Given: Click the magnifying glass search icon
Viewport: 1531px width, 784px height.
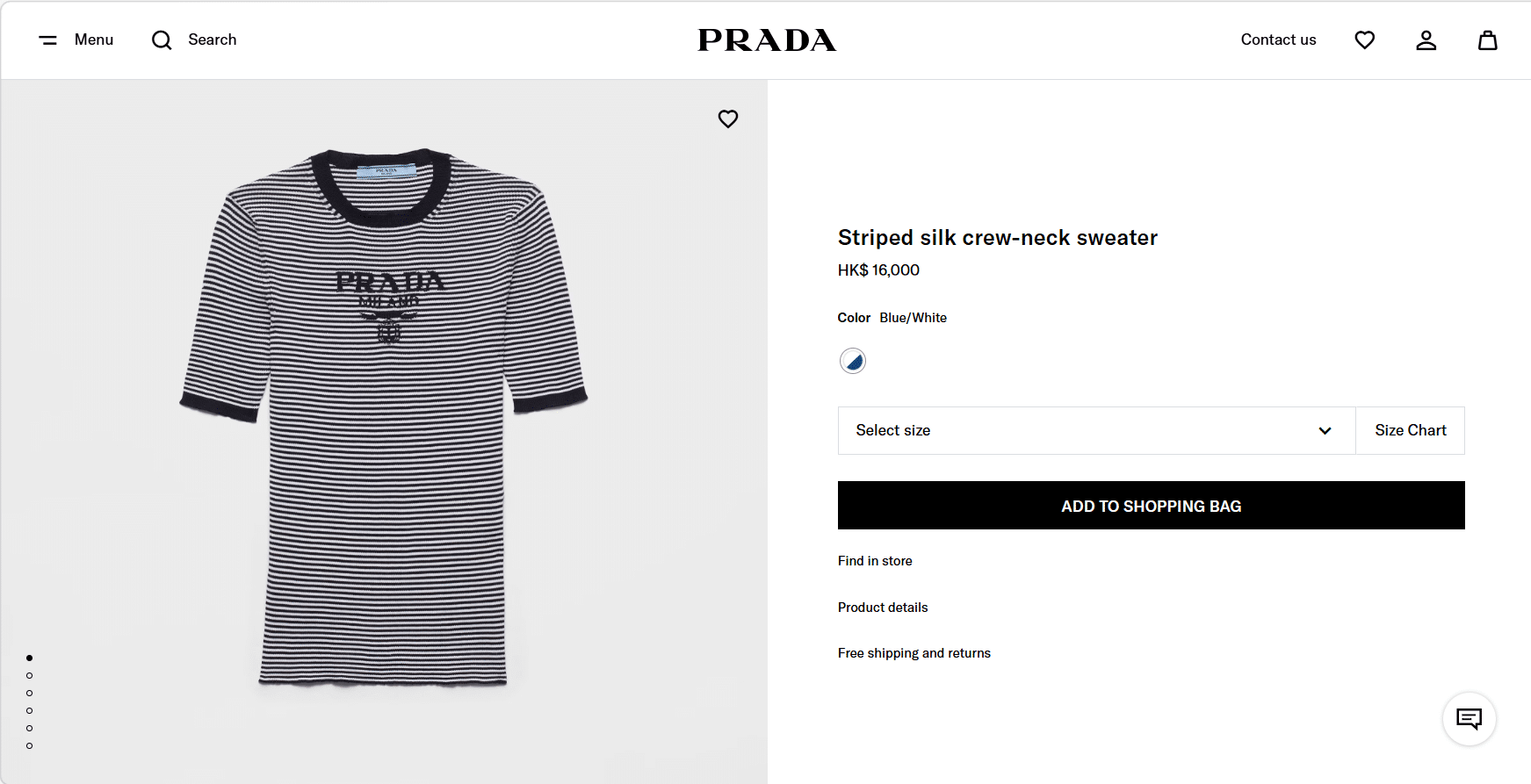Looking at the screenshot, I should (162, 40).
